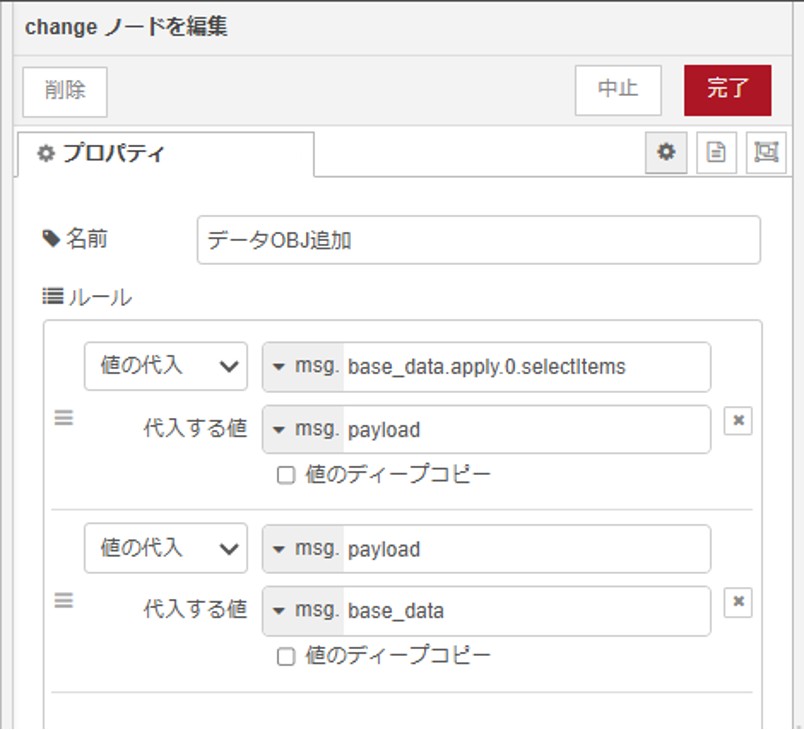
Task: Open node appearance icon
Action: (766, 153)
